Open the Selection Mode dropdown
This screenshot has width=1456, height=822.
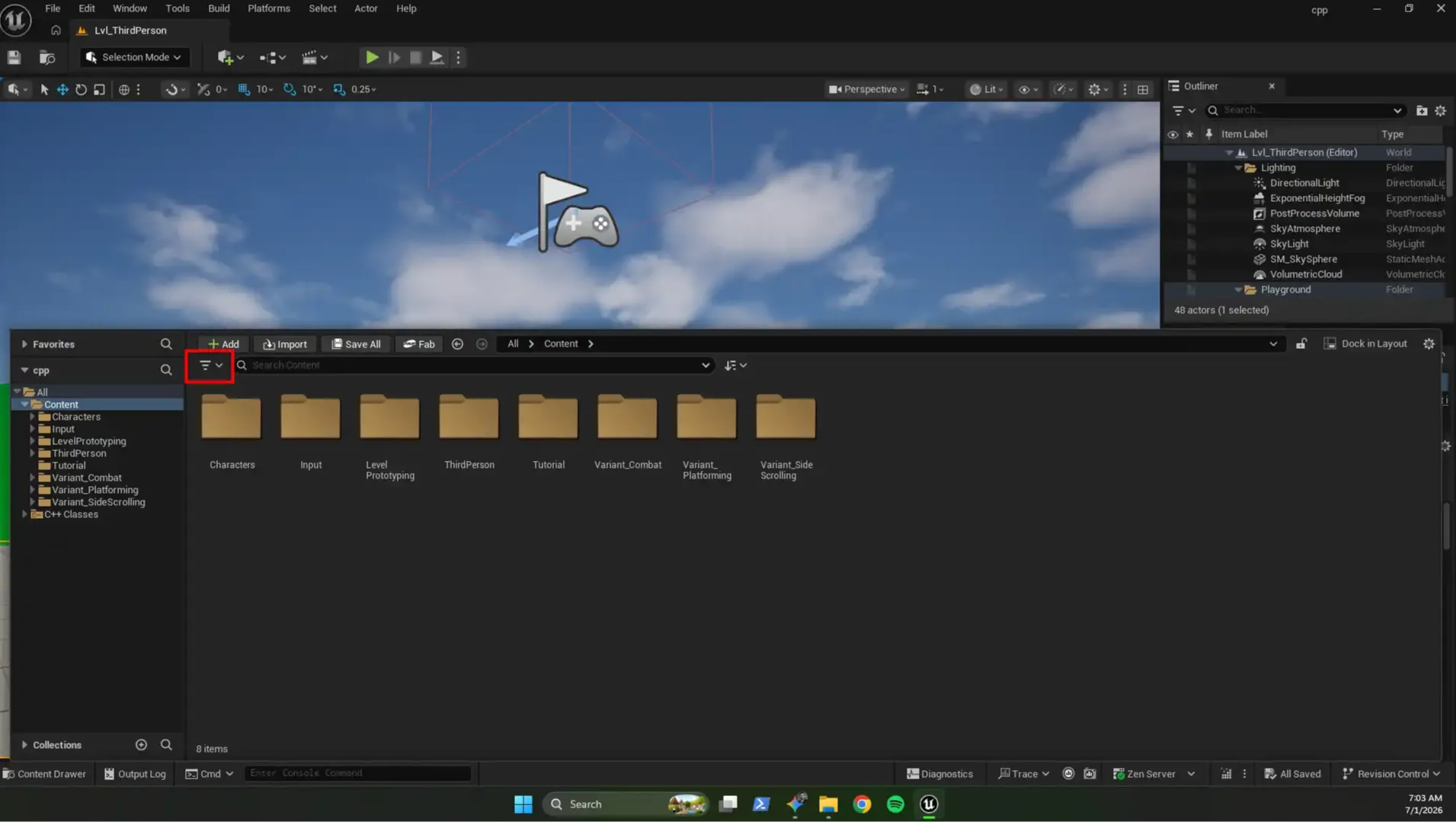coord(134,57)
